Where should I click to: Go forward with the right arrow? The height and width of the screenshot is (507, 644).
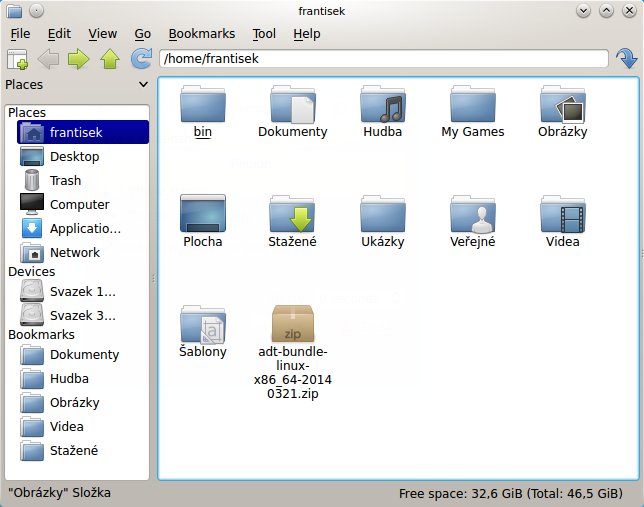pos(79,59)
